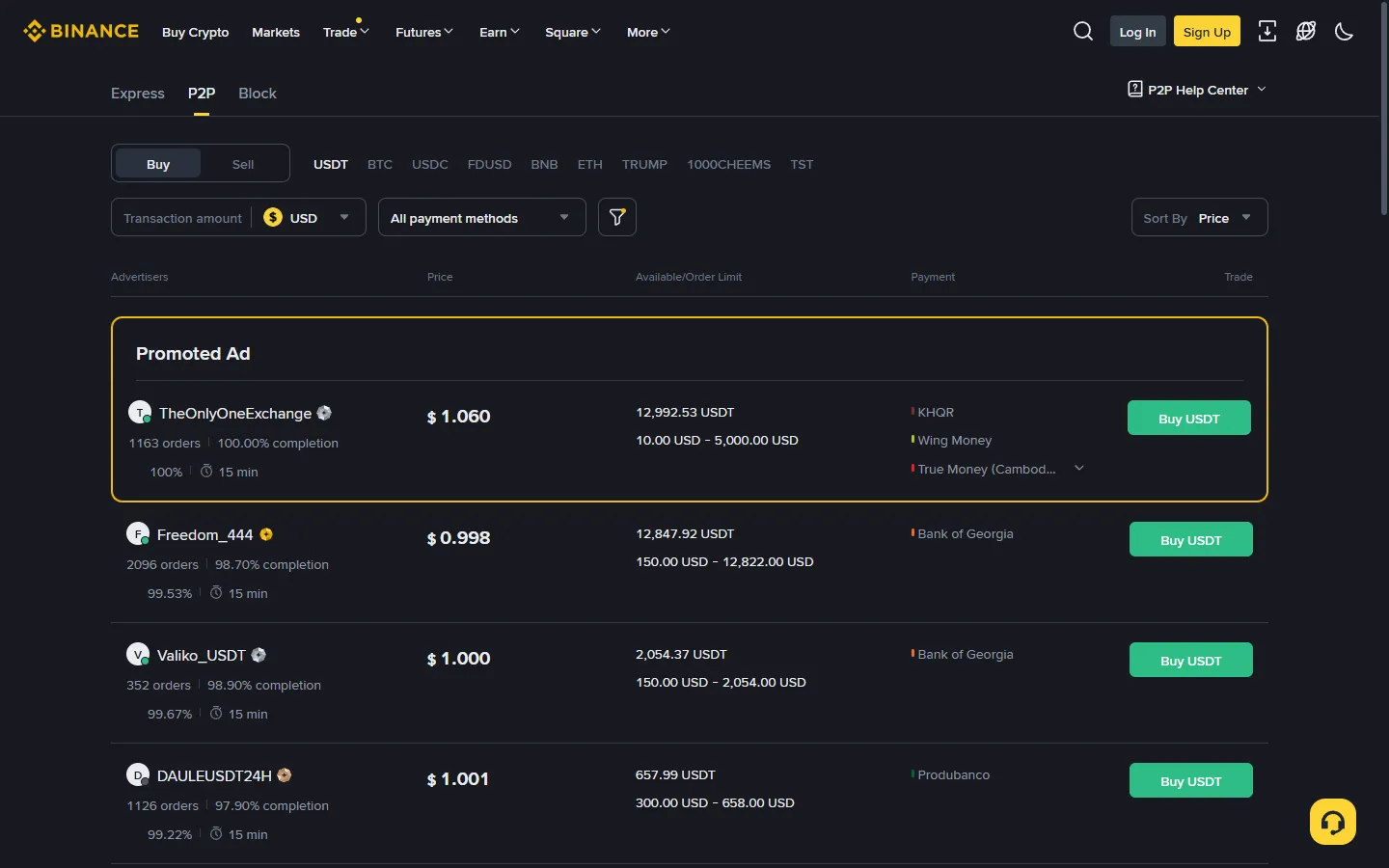Click the Sign Up button
Viewport: 1389px width, 868px height.
tap(1207, 32)
